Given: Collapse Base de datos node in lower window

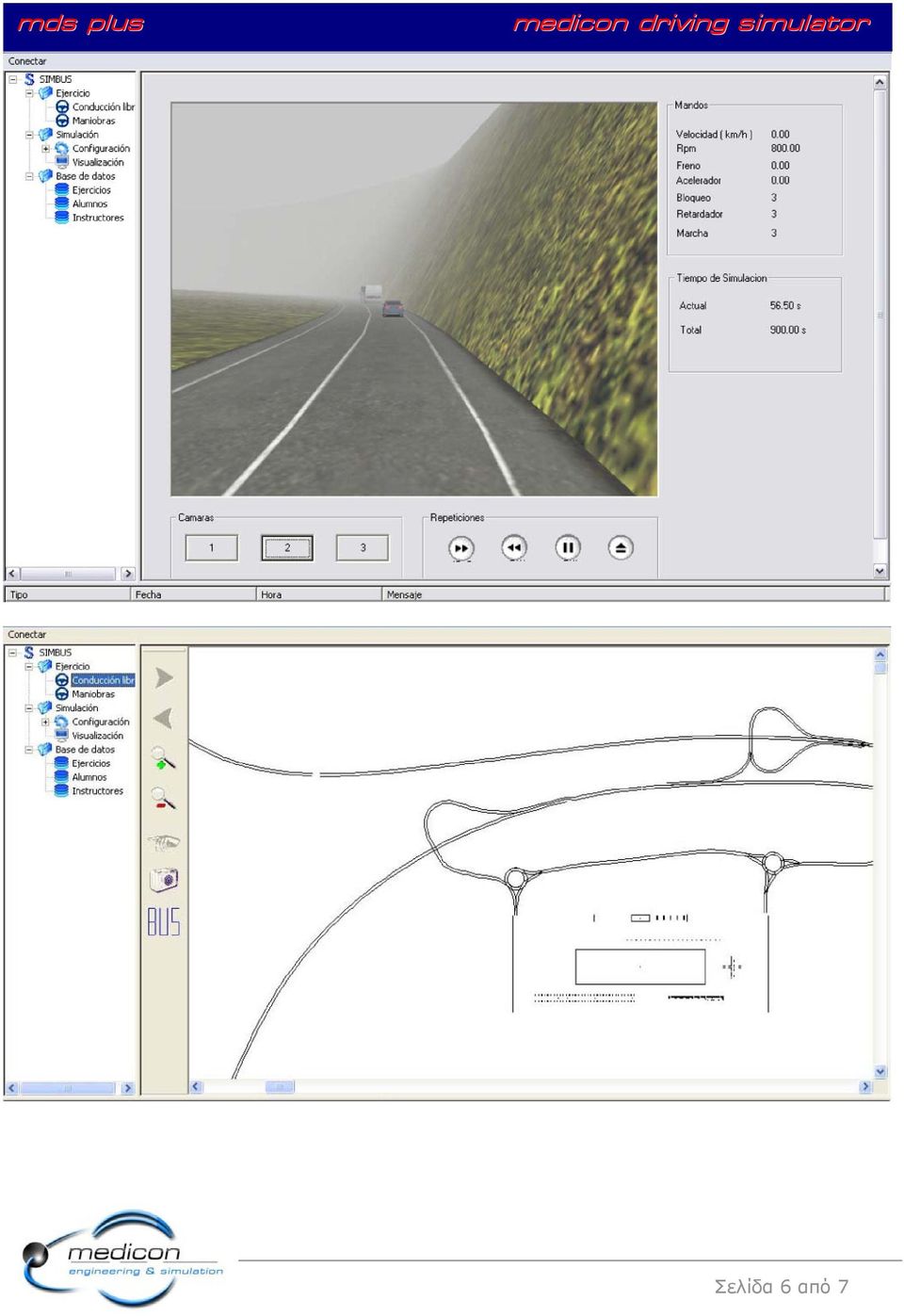Looking at the screenshot, I should coord(29,750).
